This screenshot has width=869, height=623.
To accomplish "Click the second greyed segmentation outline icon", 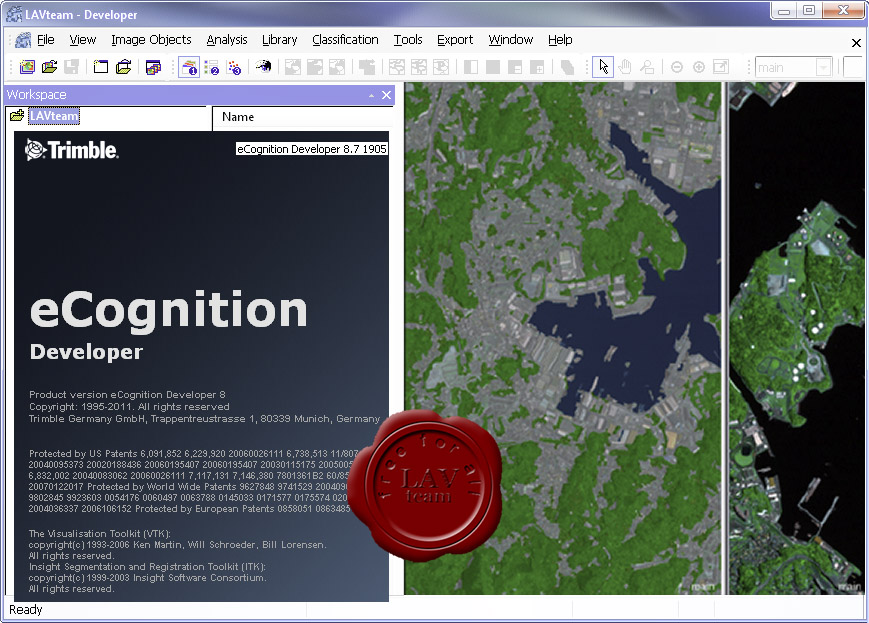I will (419, 68).
